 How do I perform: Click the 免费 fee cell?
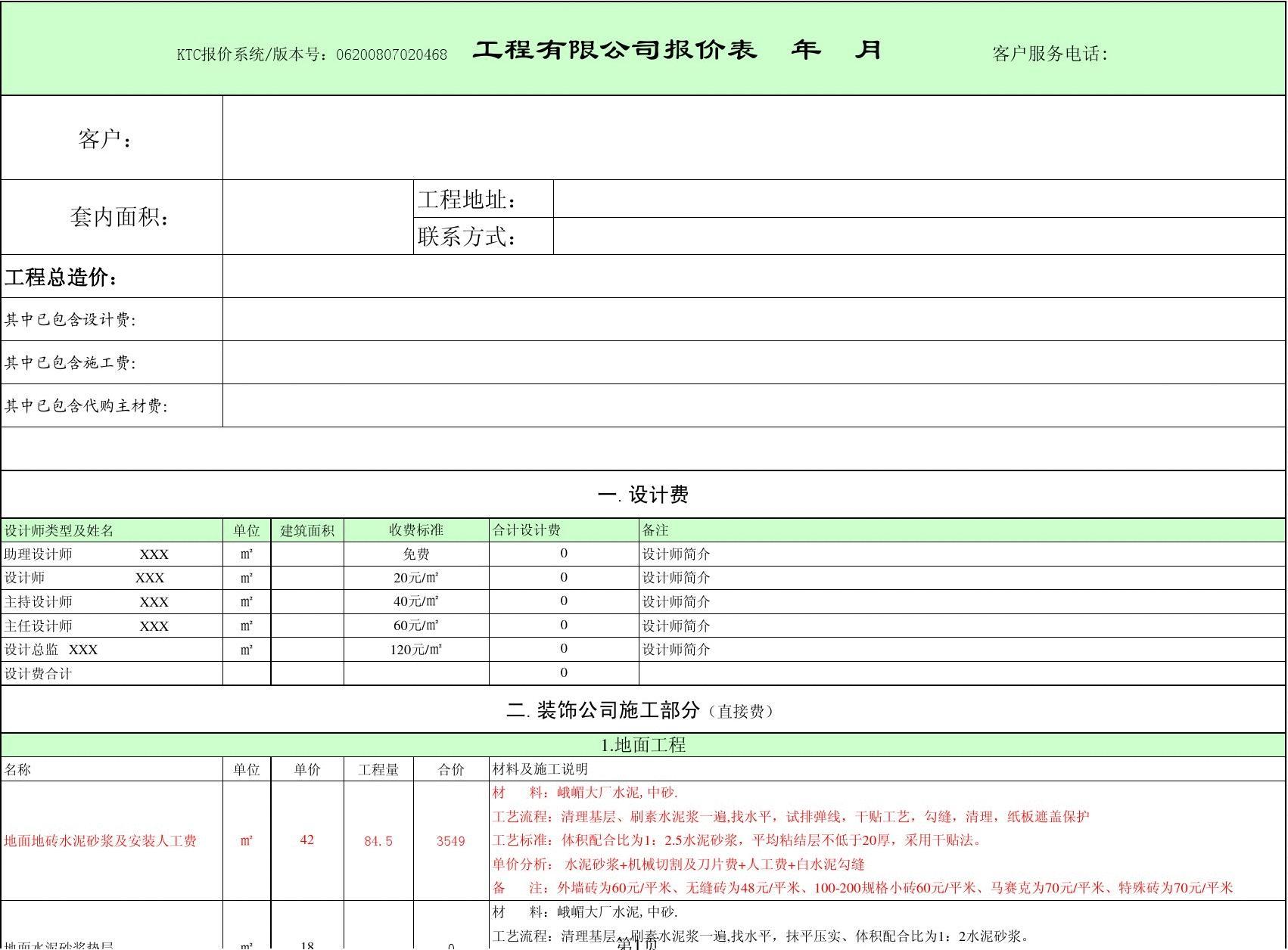coord(416,554)
